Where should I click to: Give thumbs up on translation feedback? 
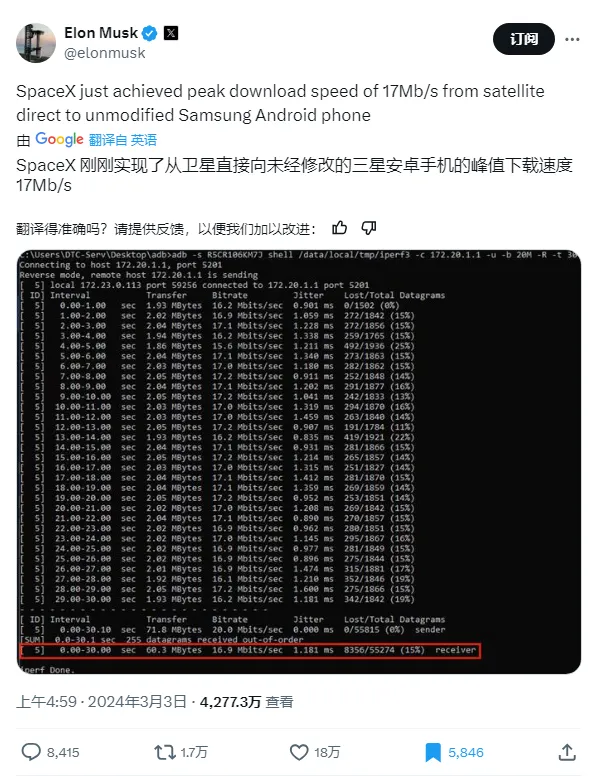(x=340, y=228)
